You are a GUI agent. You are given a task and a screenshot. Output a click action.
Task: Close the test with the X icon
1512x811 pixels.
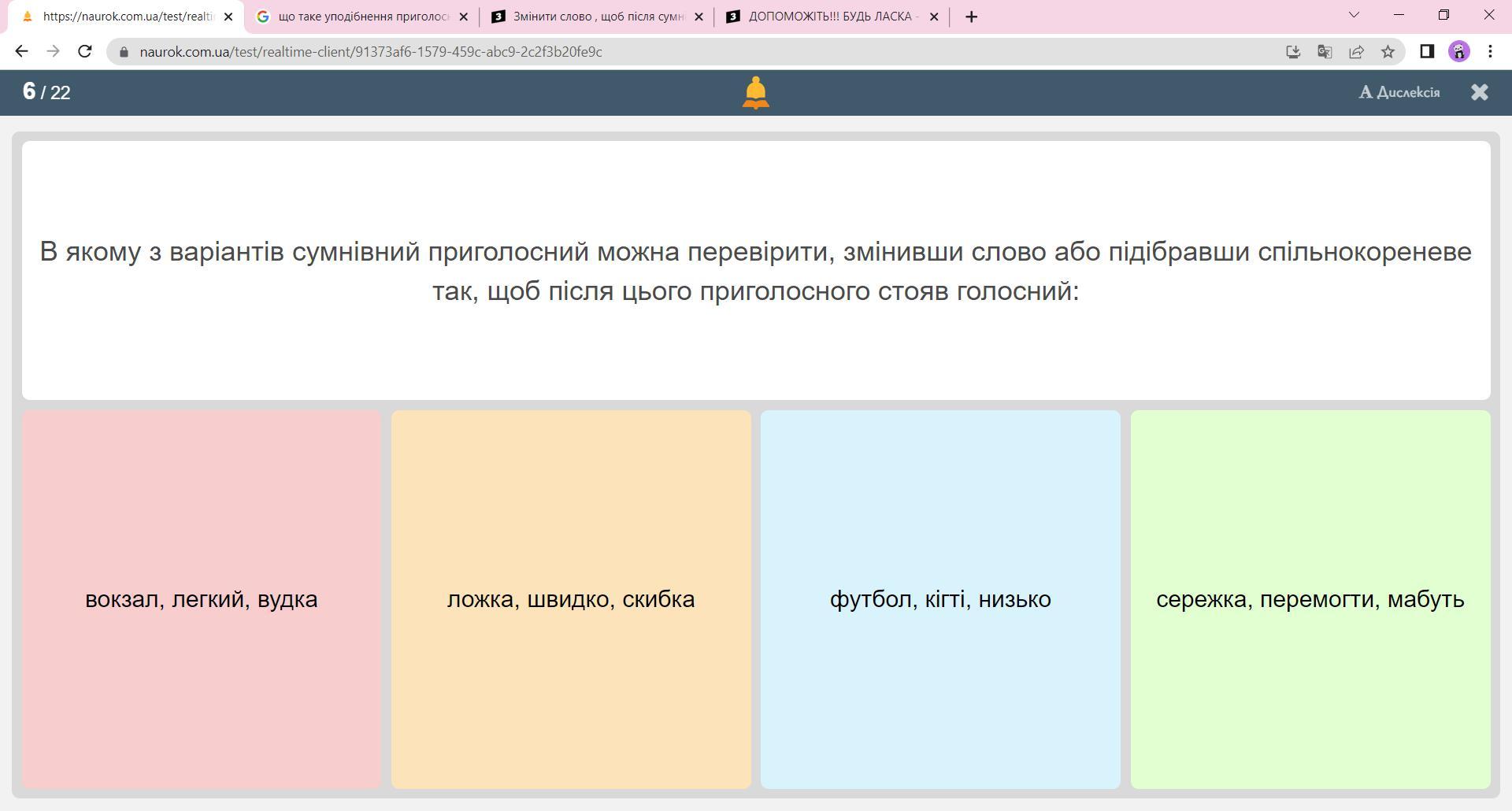click(1479, 92)
